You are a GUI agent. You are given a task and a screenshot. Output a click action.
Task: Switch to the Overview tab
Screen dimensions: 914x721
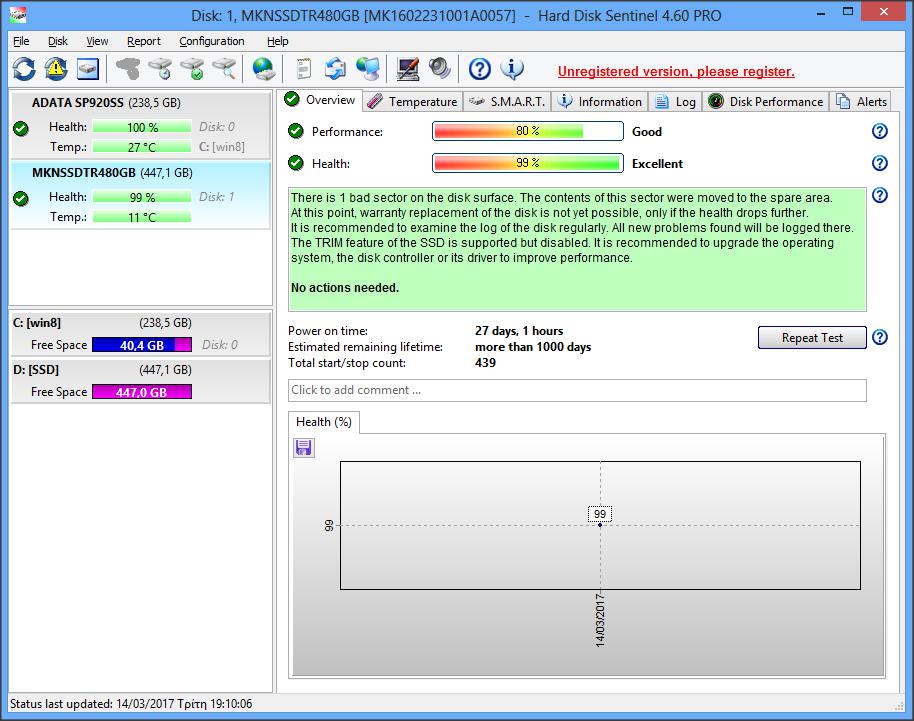click(x=320, y=100)
